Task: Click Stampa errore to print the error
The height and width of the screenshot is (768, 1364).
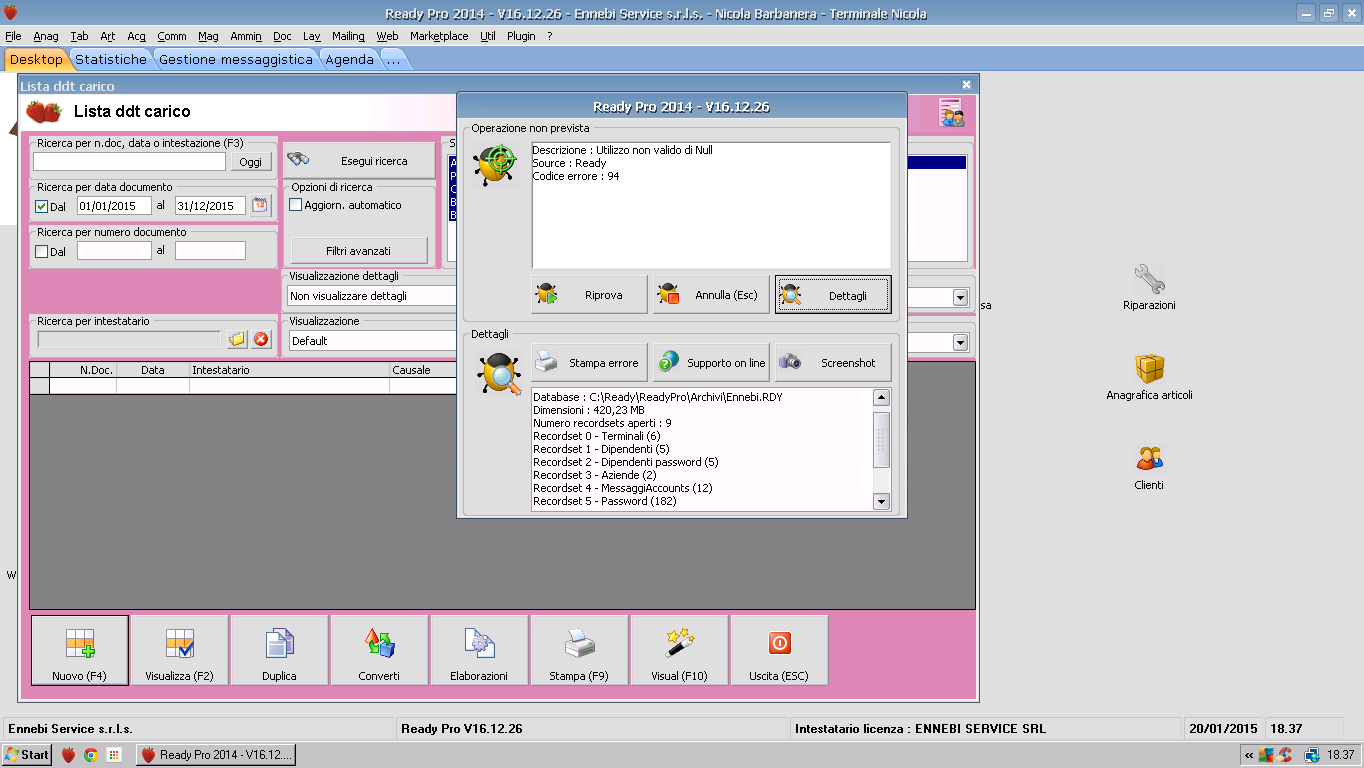Action: click(589, 363)
